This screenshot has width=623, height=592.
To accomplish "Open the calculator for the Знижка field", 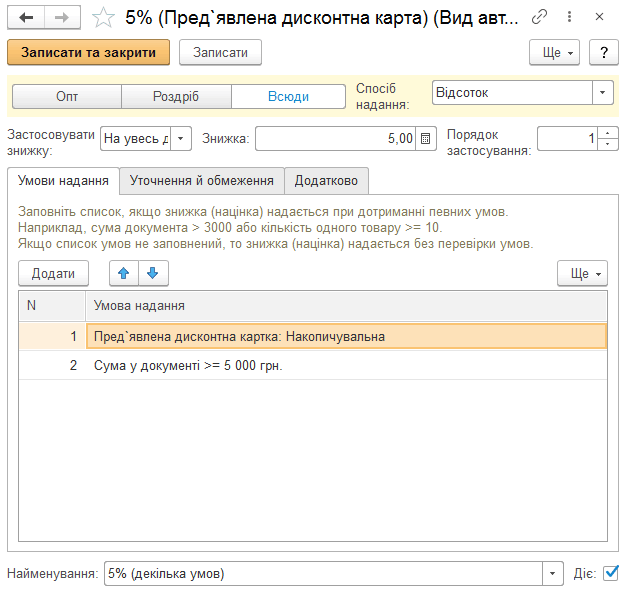I will click(x=426, y=139).
